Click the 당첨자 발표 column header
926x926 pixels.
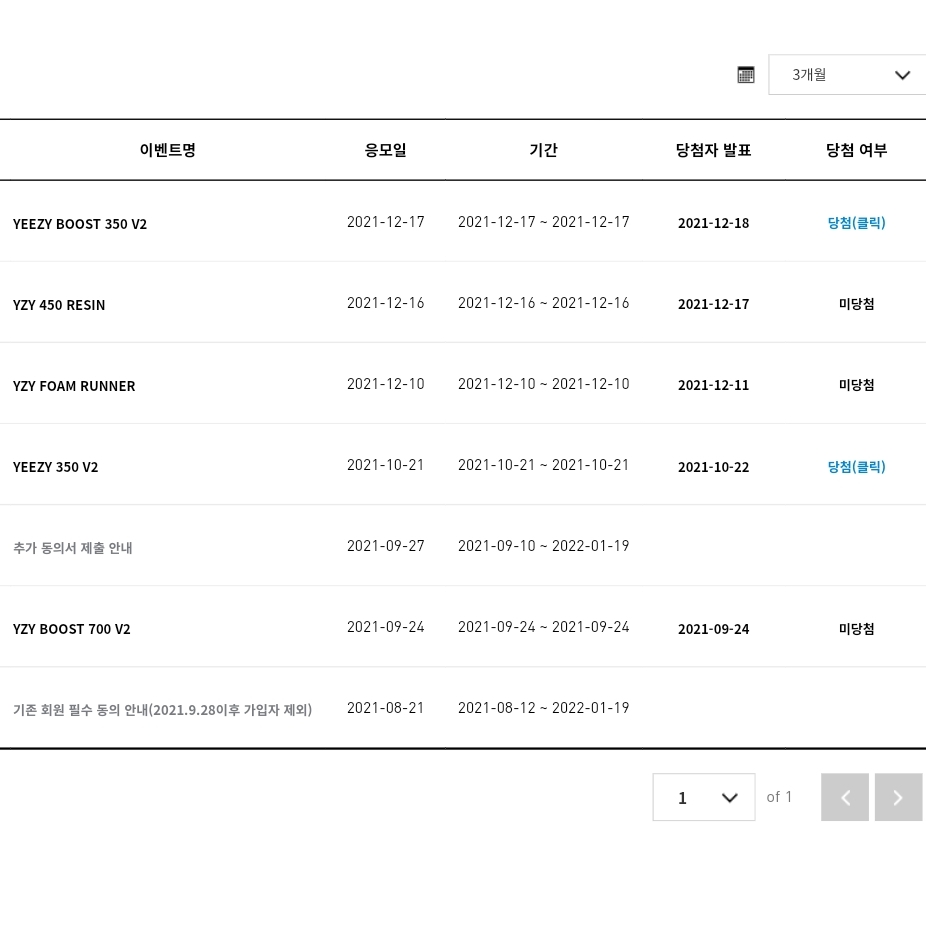713,149
